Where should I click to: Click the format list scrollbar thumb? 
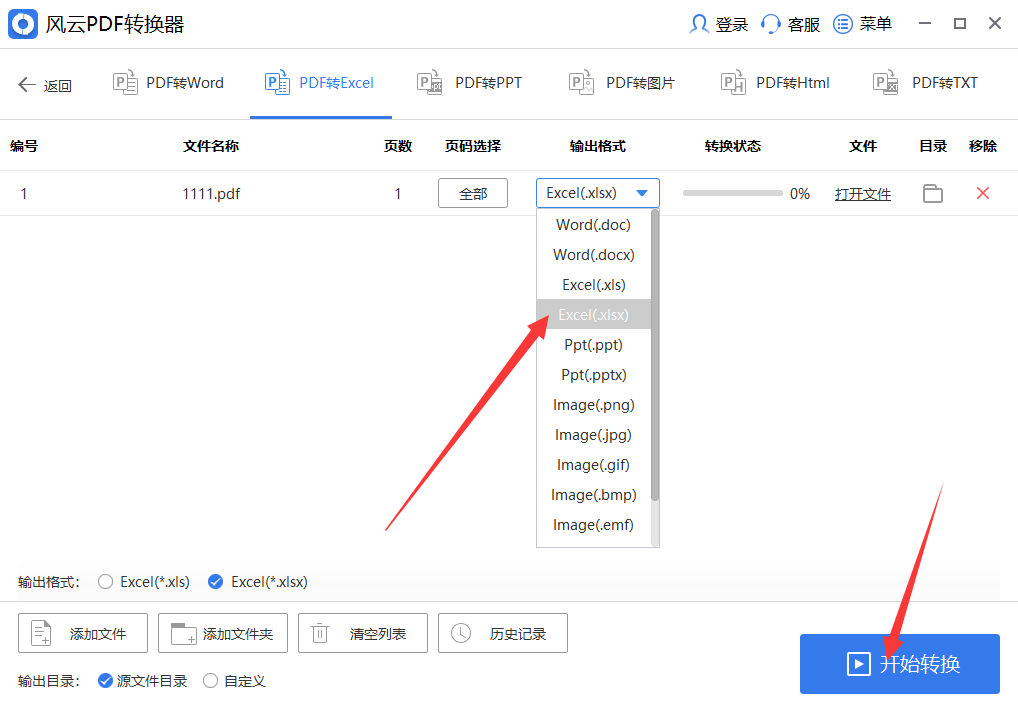(x=655, y=355)
